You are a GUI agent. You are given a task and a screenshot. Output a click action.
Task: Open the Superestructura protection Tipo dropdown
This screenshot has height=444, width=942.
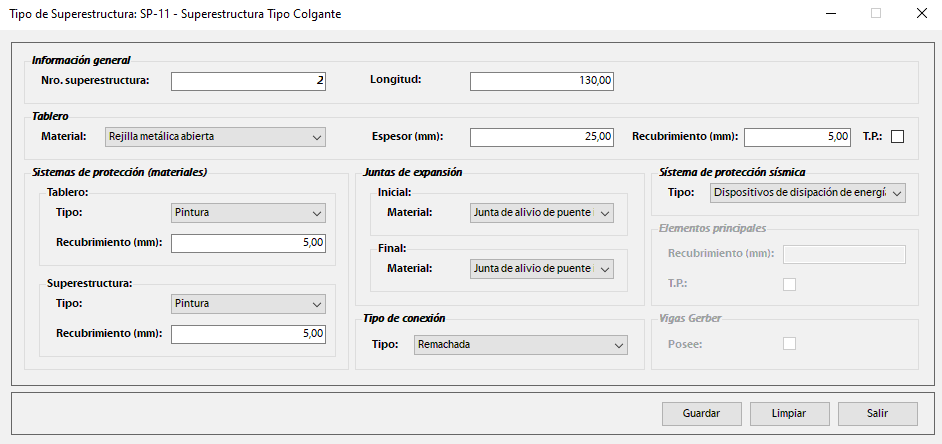[x=248, y=303]
